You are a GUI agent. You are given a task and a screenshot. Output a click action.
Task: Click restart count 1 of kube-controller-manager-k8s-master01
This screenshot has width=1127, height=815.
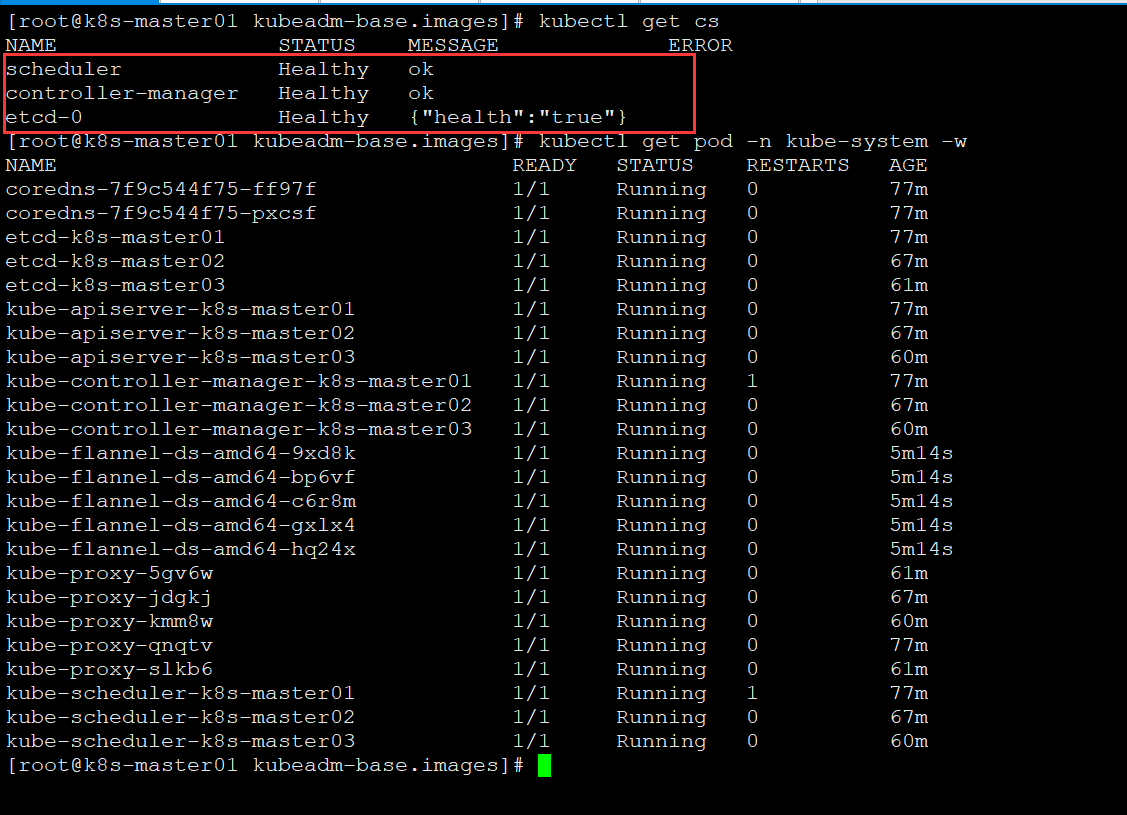752,381
